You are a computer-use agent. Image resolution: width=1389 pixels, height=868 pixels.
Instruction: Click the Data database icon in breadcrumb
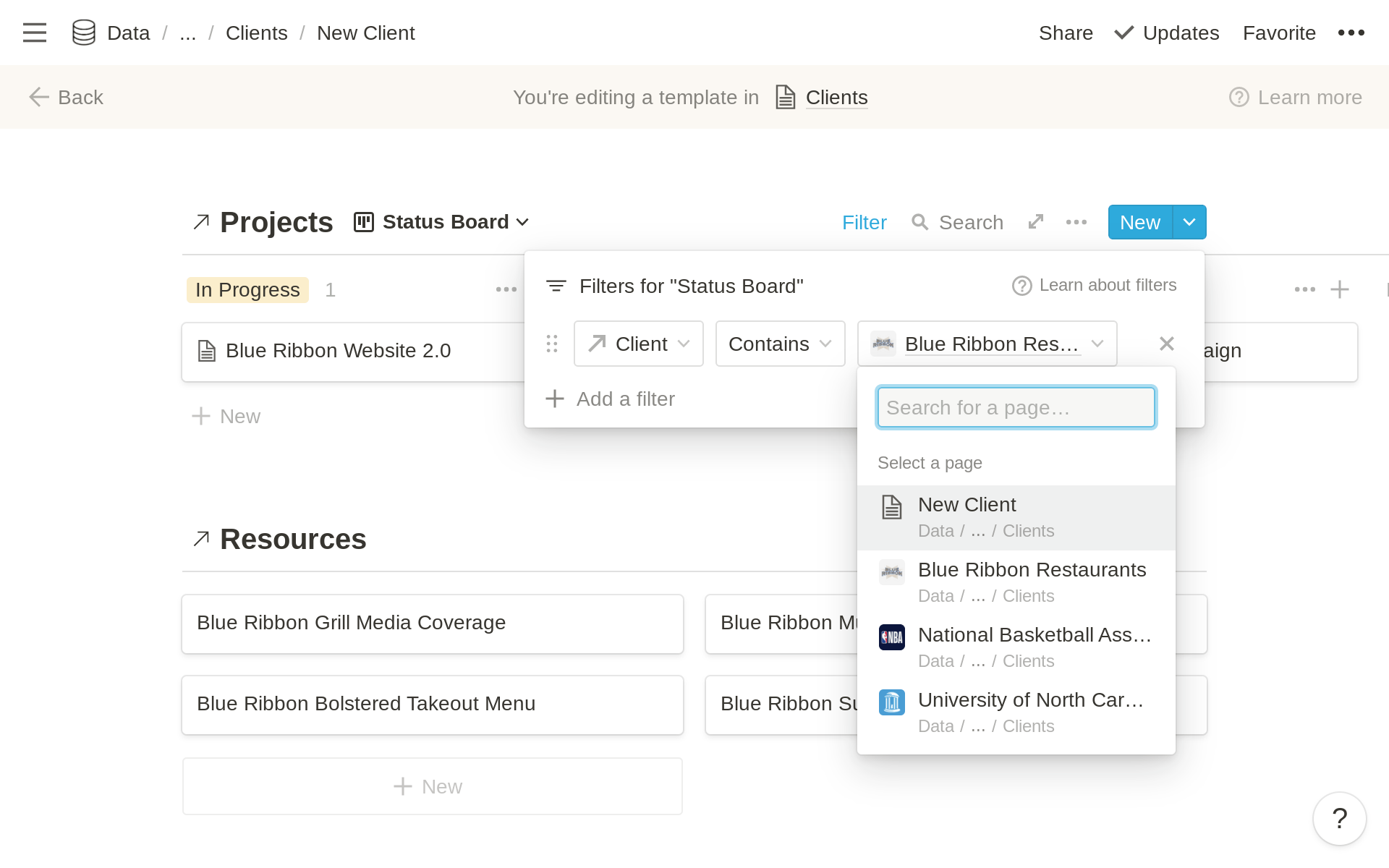pos(84,33)
